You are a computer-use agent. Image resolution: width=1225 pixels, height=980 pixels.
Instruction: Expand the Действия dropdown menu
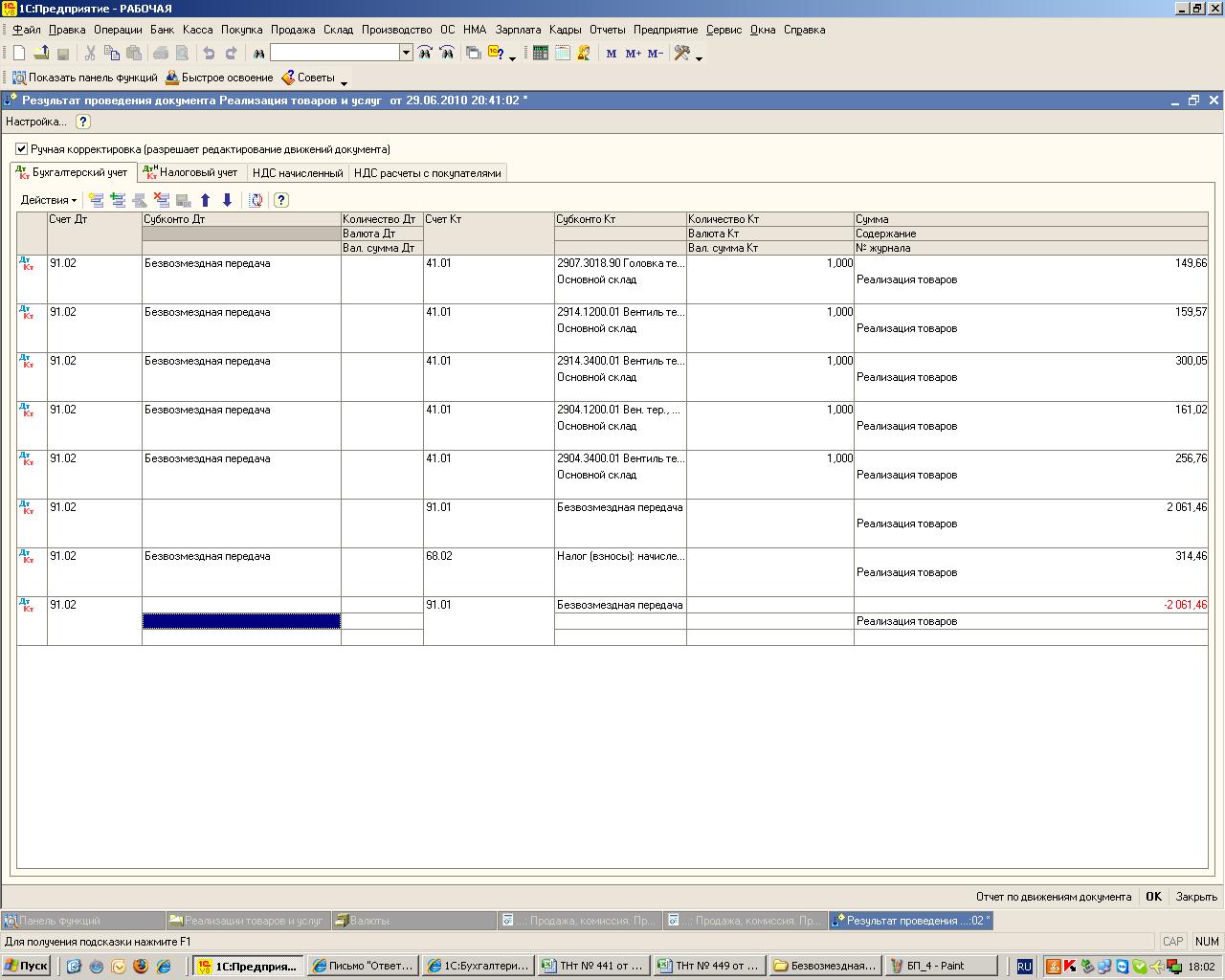point(49,200)
